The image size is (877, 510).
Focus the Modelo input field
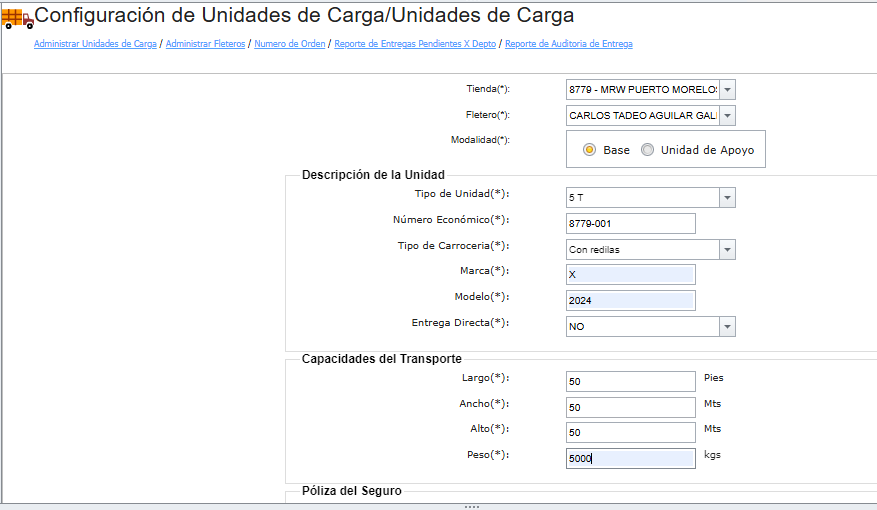pos(630,300)
